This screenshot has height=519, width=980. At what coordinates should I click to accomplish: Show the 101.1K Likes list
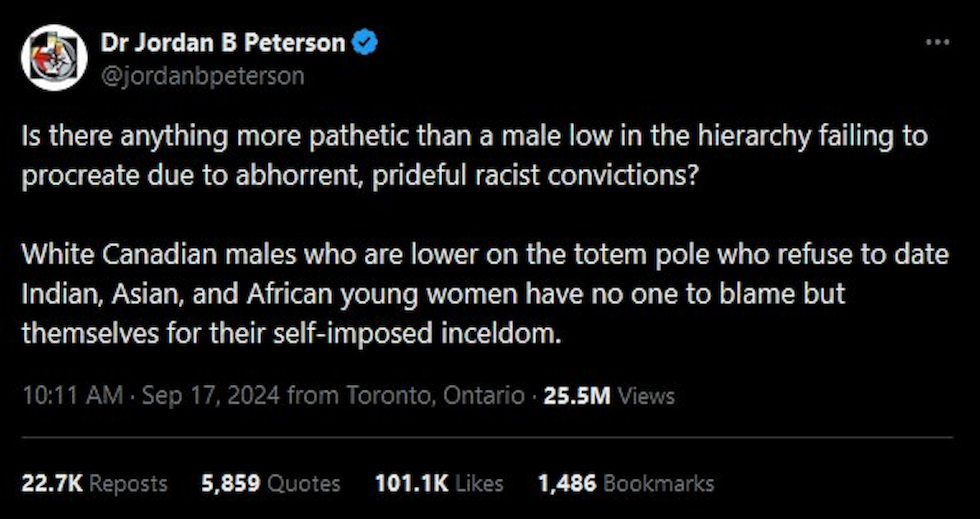point(438,483)
